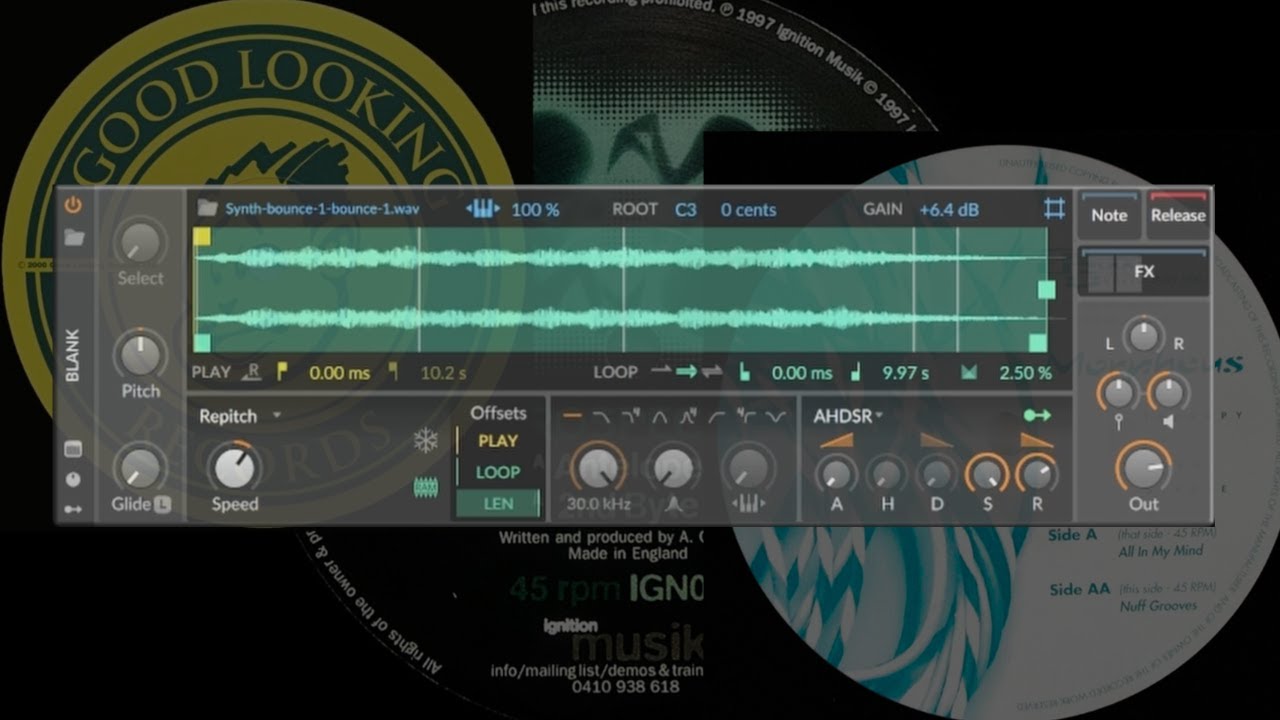This screenshot has height=720, width=1280.
Task: Select the green loop start marker at left
Action: pos(202,343)
